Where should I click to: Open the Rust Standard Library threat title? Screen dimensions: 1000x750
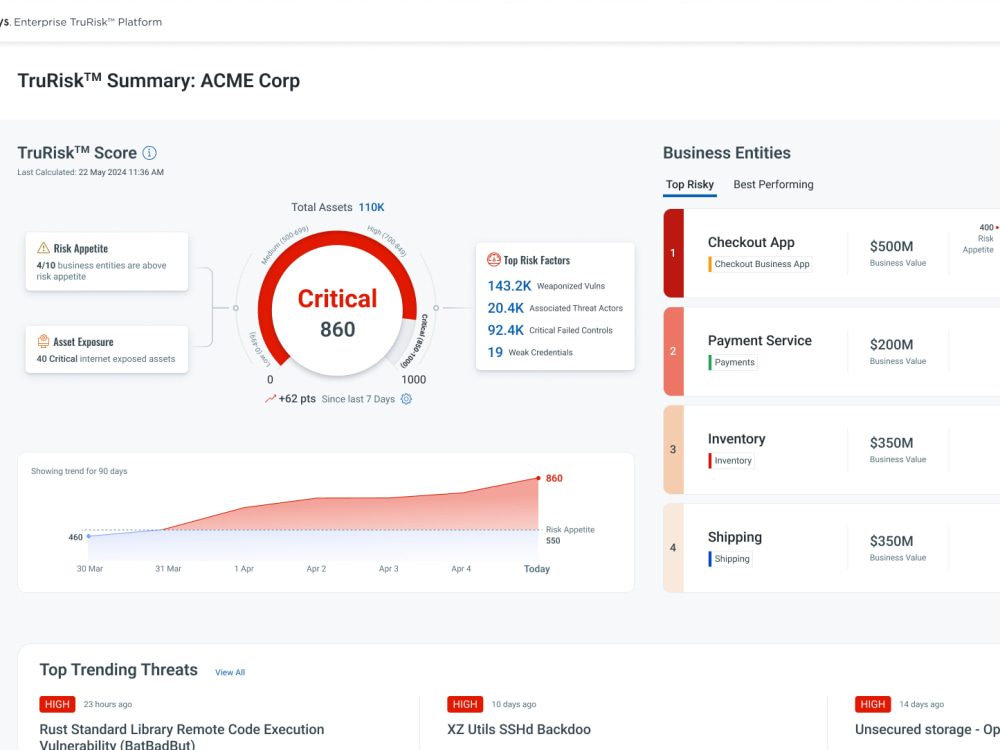point(182,737)
